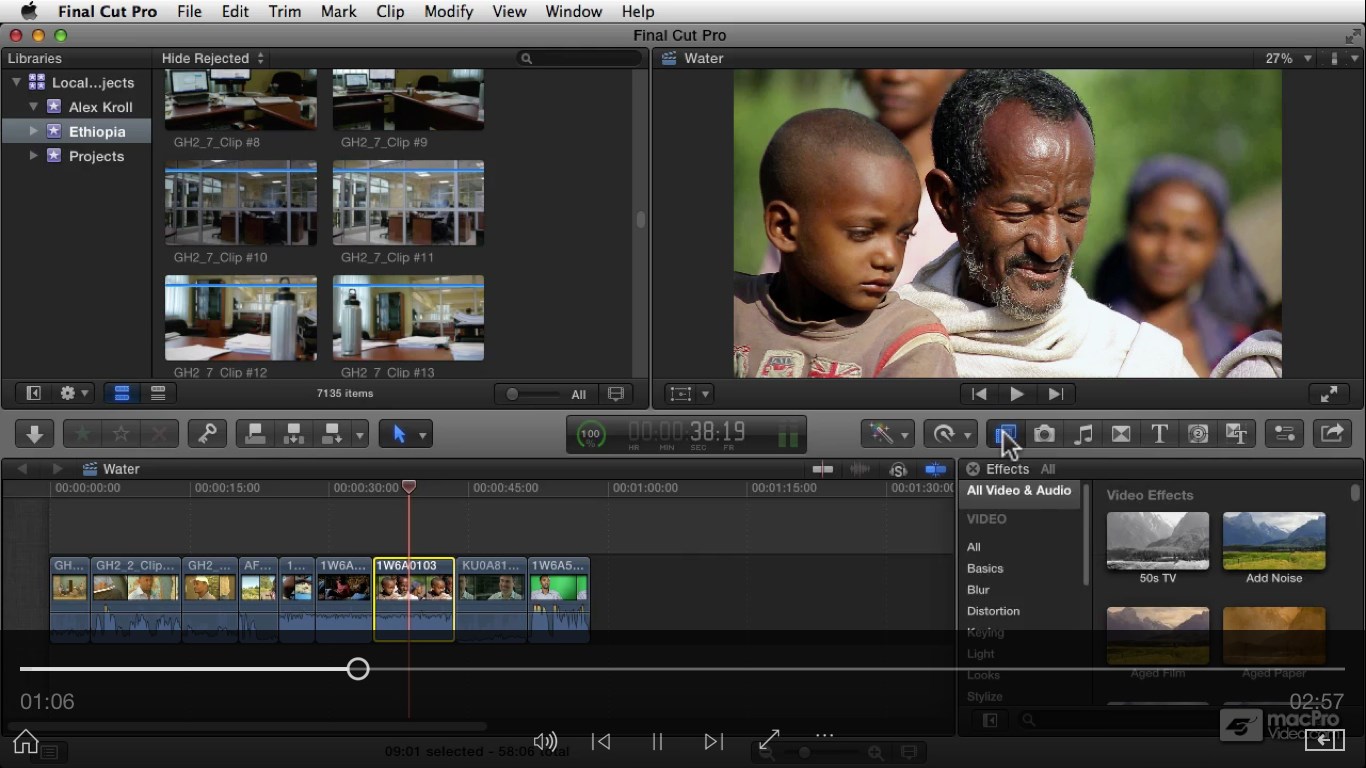The height and width of the screenshot is (768, 1366).
Task: Adjust the browser clip duration slider
Action: [x=514, y=394]
